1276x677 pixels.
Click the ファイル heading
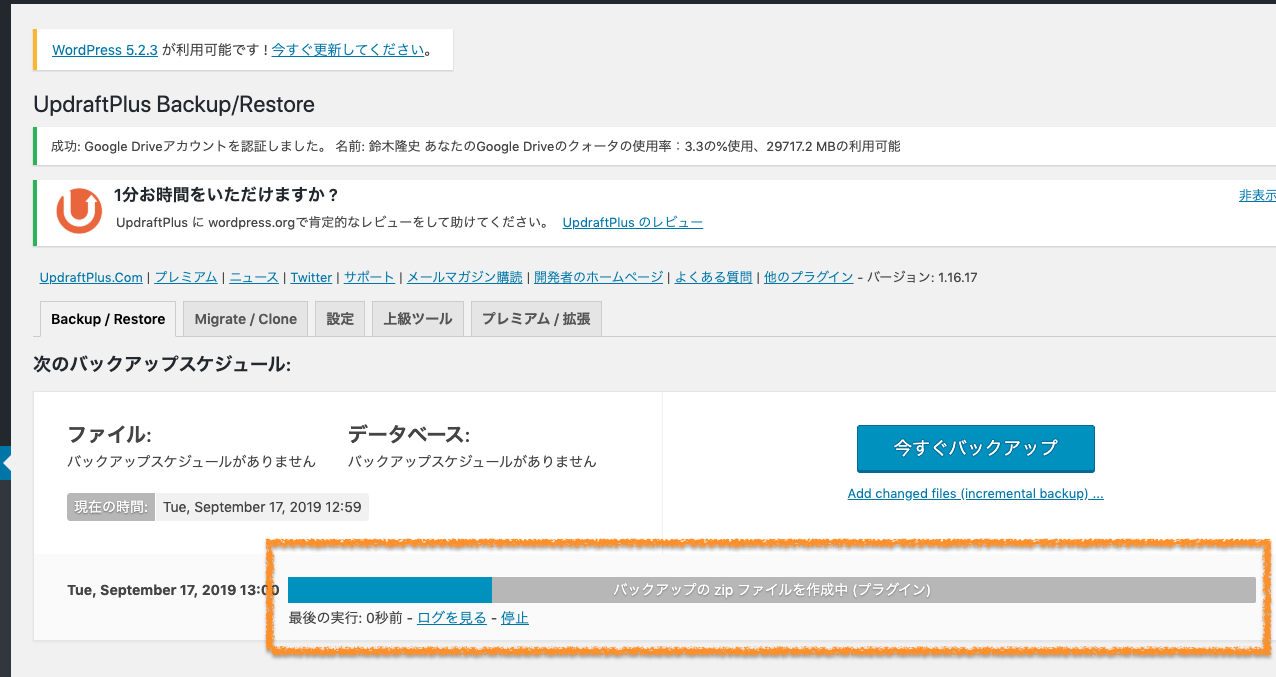tap(109, 435)
